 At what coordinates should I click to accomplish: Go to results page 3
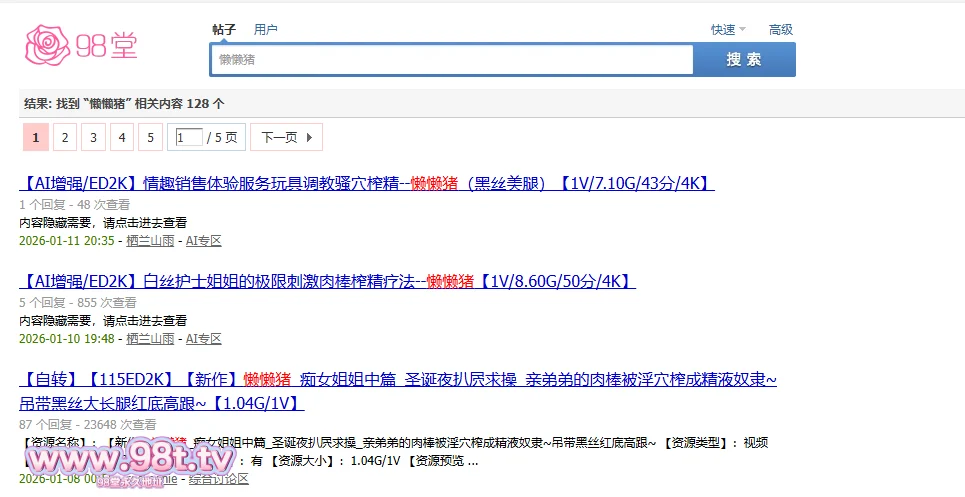tap(93, 137)
